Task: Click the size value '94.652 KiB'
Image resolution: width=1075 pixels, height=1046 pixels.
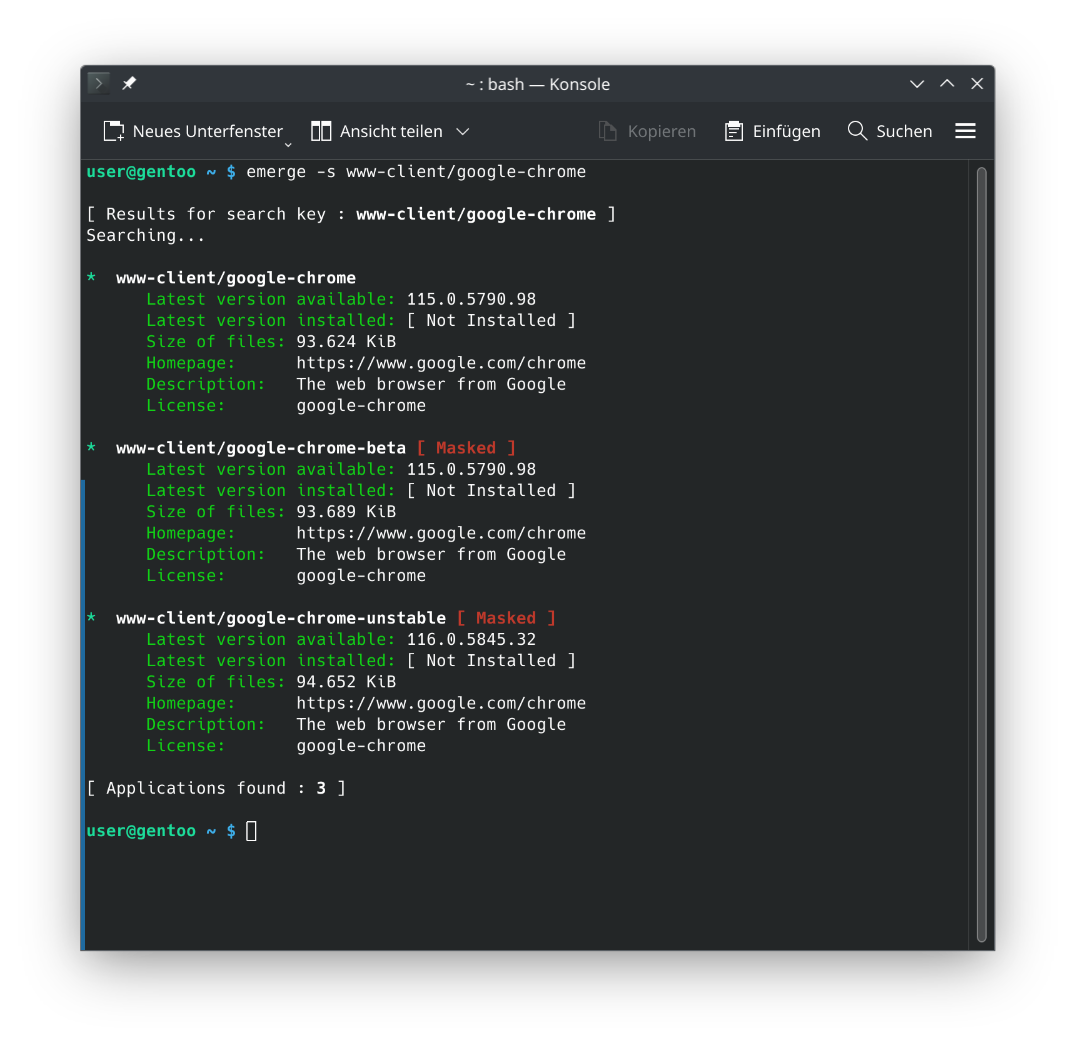Action: (x=346, y=681)
